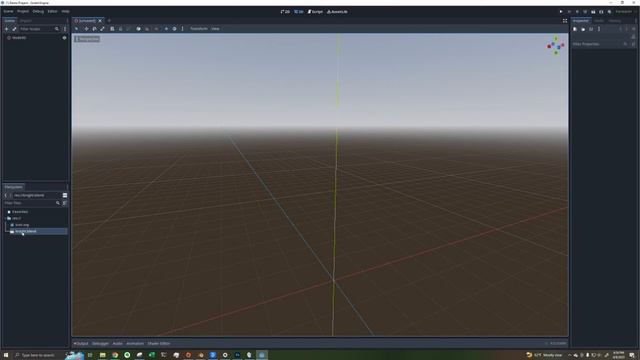Toggle visibility of the Node3D node
This screenshot has width=640, height=360.
click(x=64, y=38)
